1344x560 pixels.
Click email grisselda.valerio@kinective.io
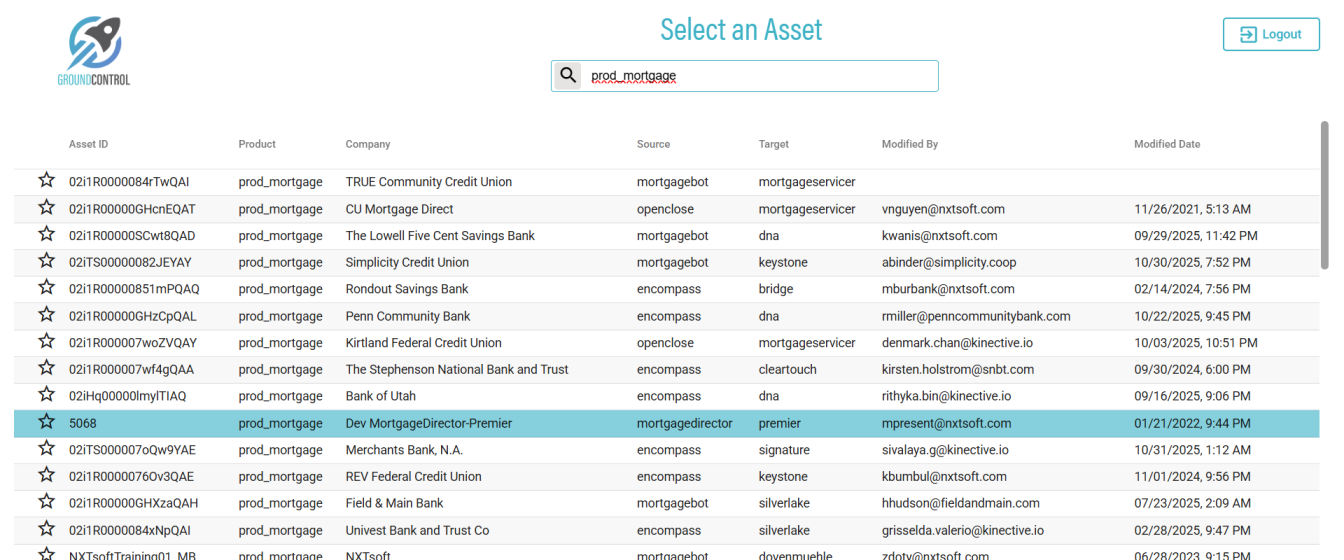tap(963, 530)
